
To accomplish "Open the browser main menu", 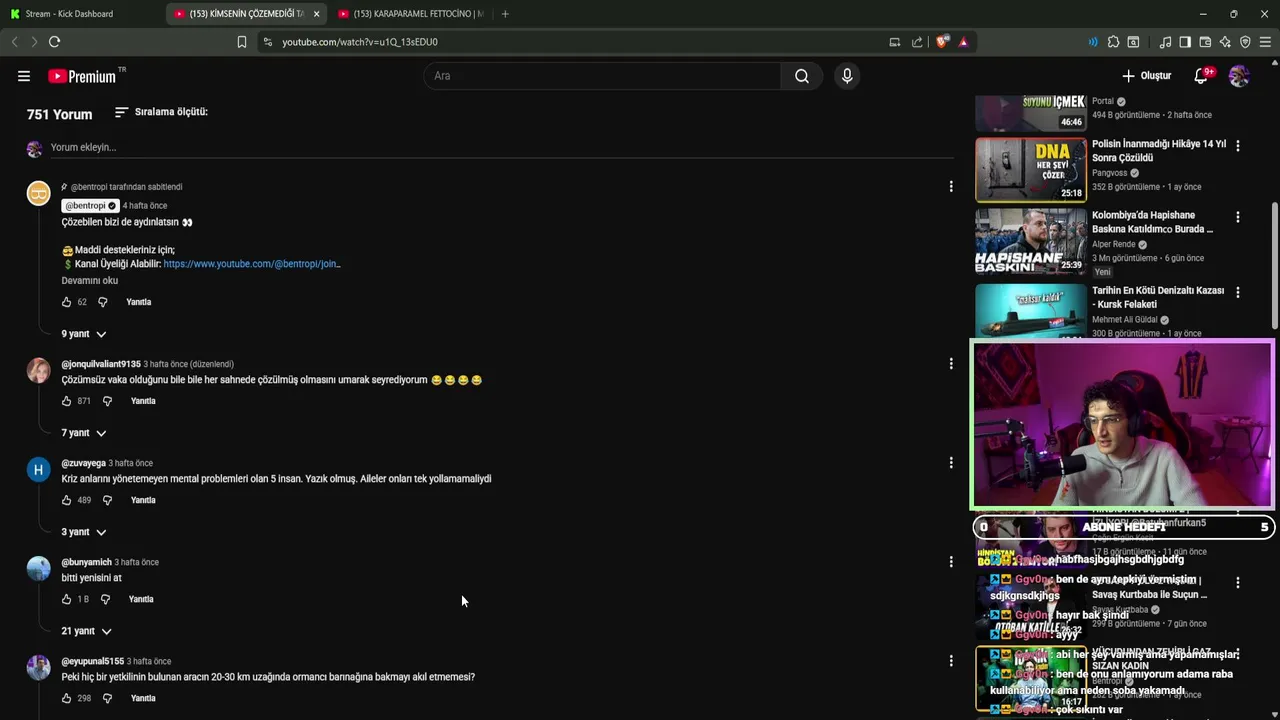I will [x=1265, y=42].
